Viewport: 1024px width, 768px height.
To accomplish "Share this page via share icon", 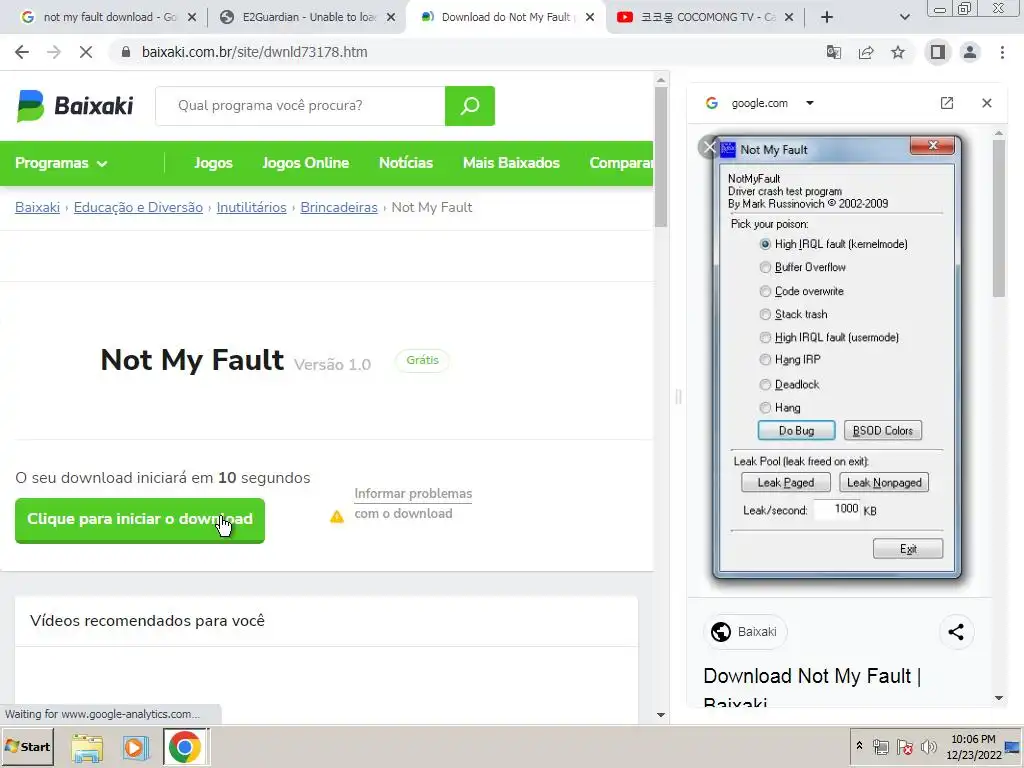I will point(866,52).
